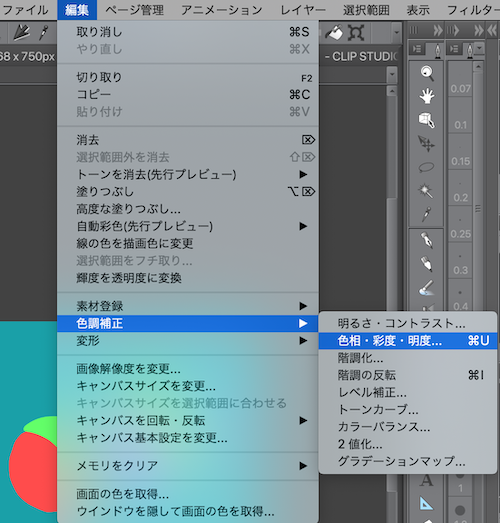The height and width of the screenshot is (523, 500).
Task: Expand the 変形 submenu
Action: tap(188, 341)
